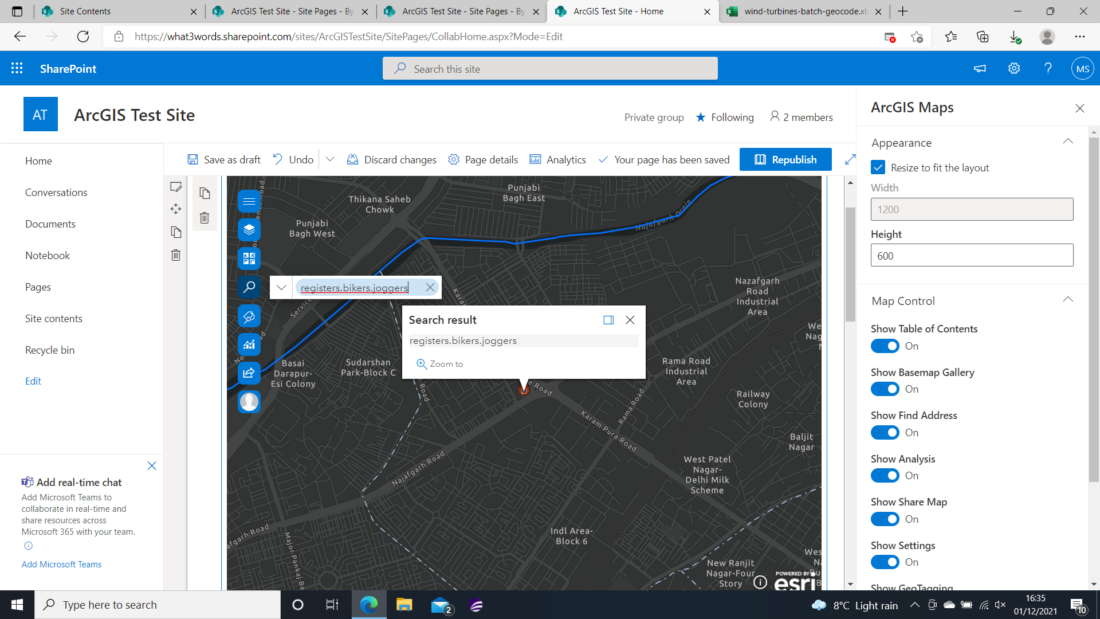This screenshot has width=1100, height=619.
Task: Click the edit section icon
Action: 176,187
